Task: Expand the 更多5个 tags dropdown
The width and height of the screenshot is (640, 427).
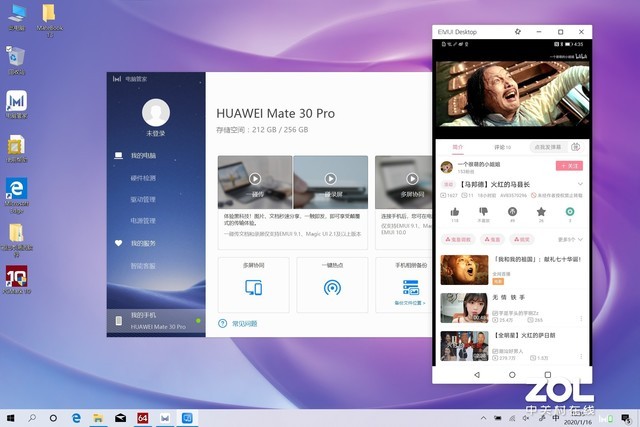Action: (x=570, y=239)
